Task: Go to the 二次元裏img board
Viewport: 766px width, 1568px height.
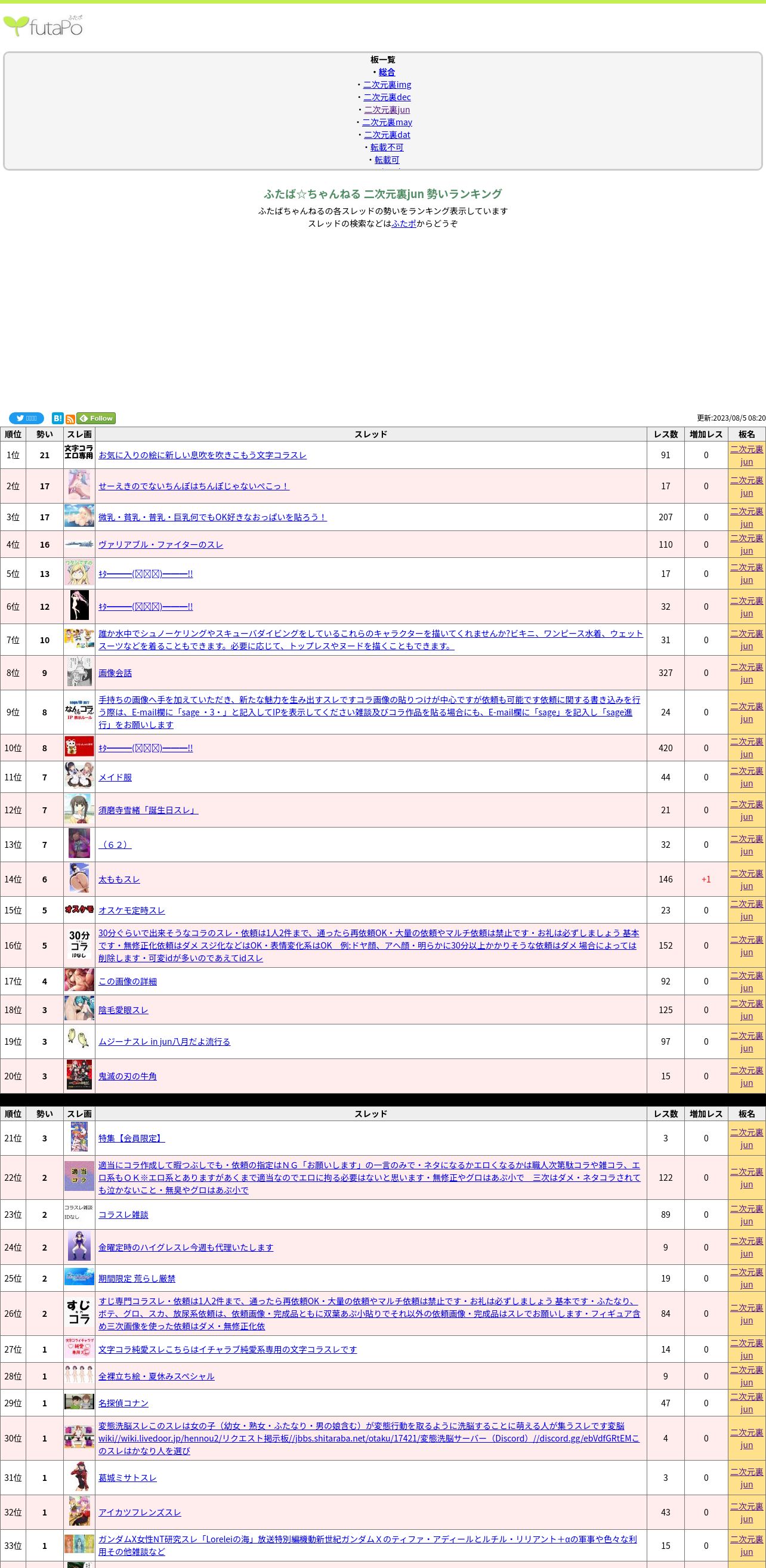Action: click(x=387, y=85)
